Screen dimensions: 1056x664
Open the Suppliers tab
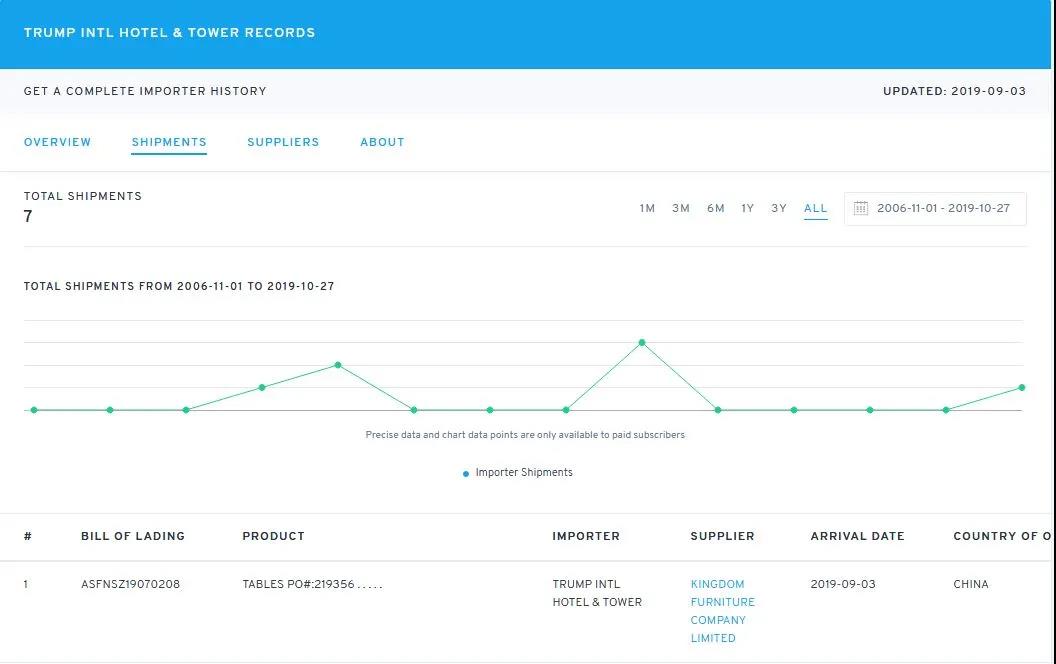click(283, 142)
